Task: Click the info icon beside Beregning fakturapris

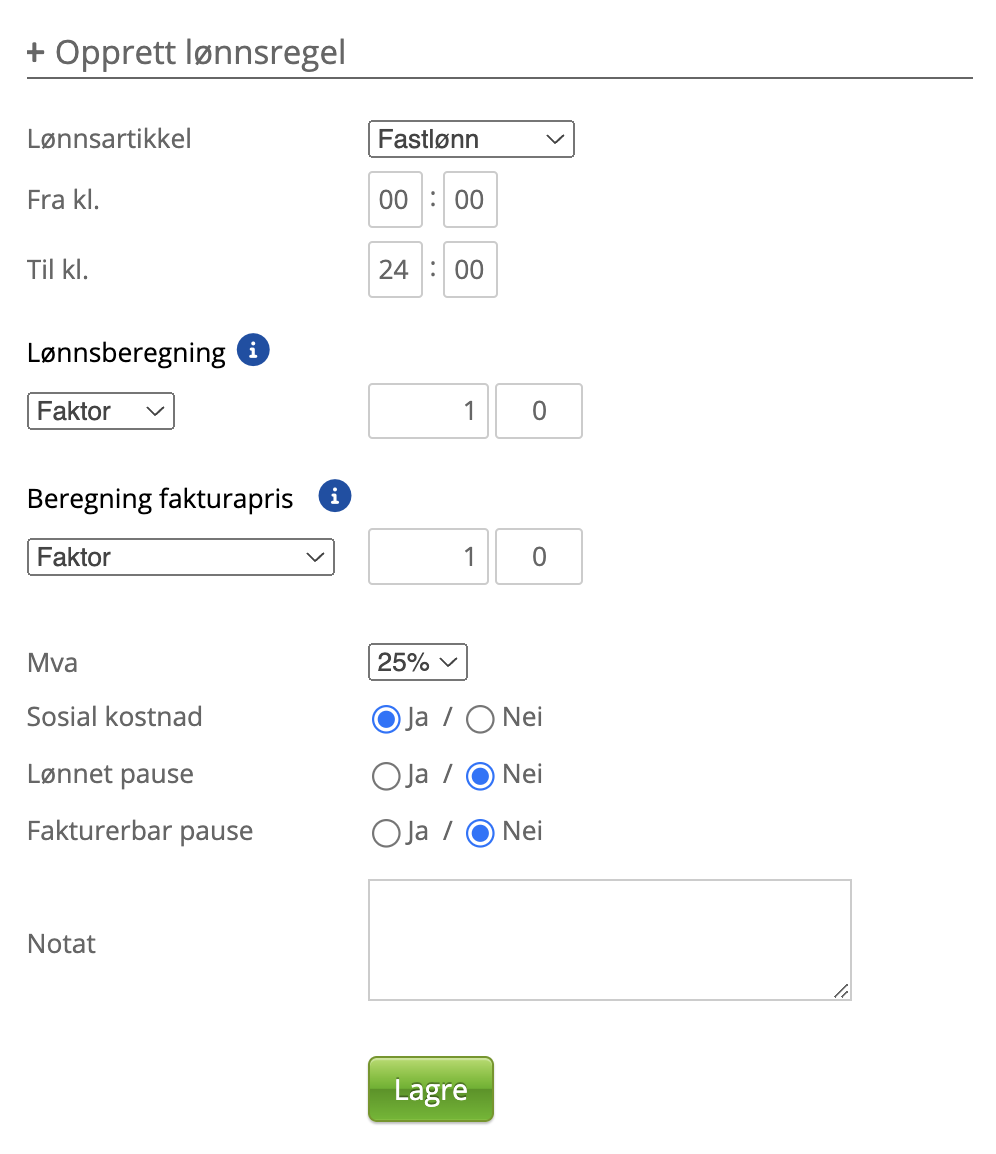Action: [335, 496]
